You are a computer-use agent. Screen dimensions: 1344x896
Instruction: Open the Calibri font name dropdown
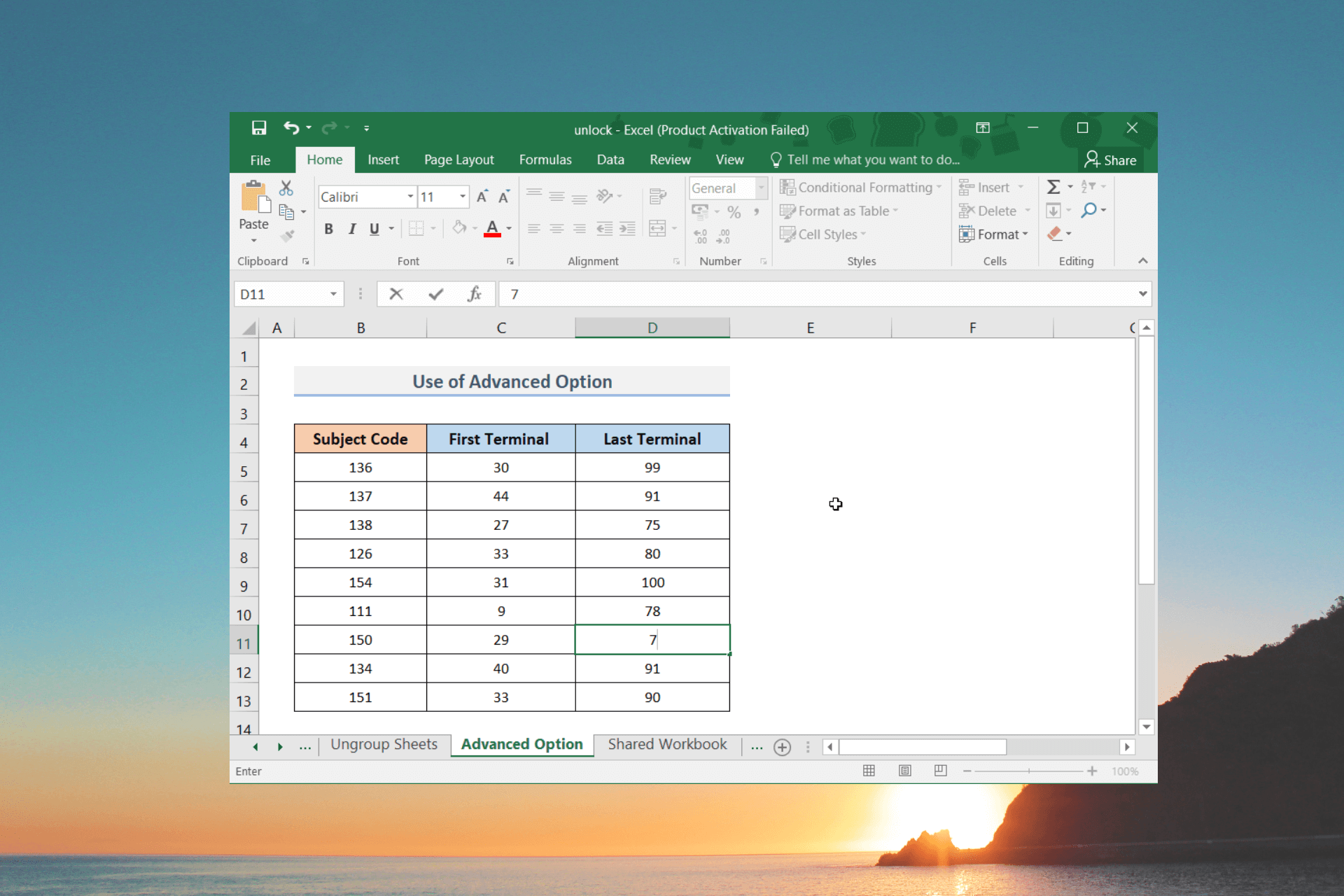410,197
